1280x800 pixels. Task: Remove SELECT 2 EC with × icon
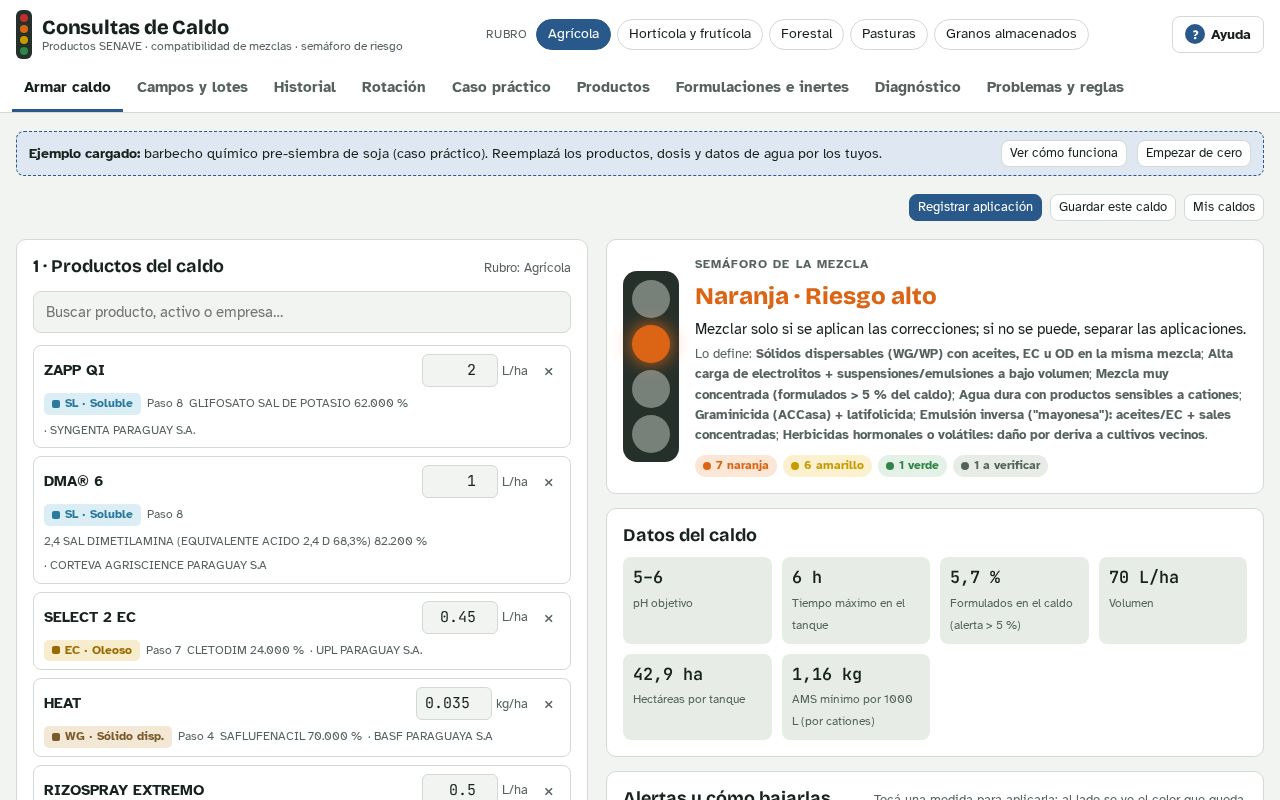(548, 618)
